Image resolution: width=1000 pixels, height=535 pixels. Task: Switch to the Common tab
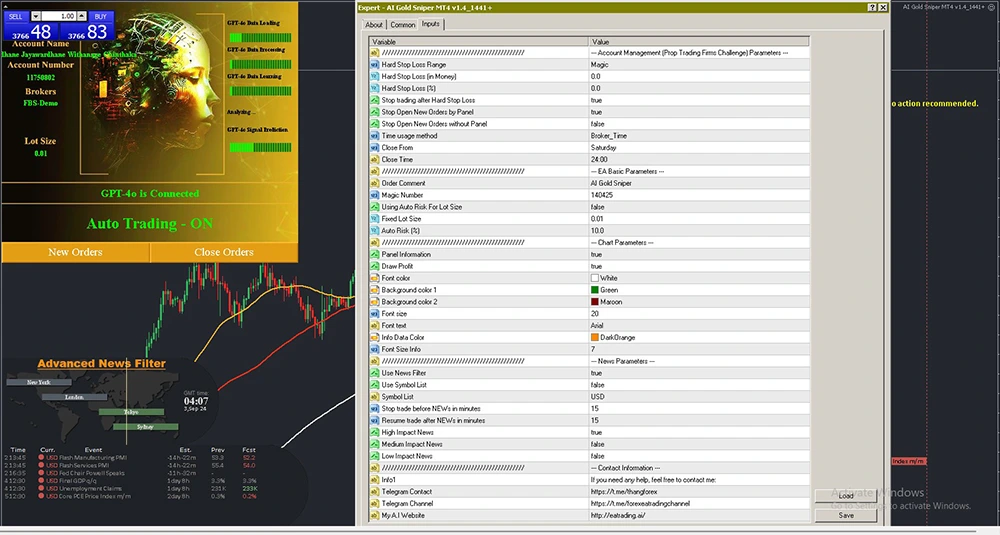pos(403,24)
